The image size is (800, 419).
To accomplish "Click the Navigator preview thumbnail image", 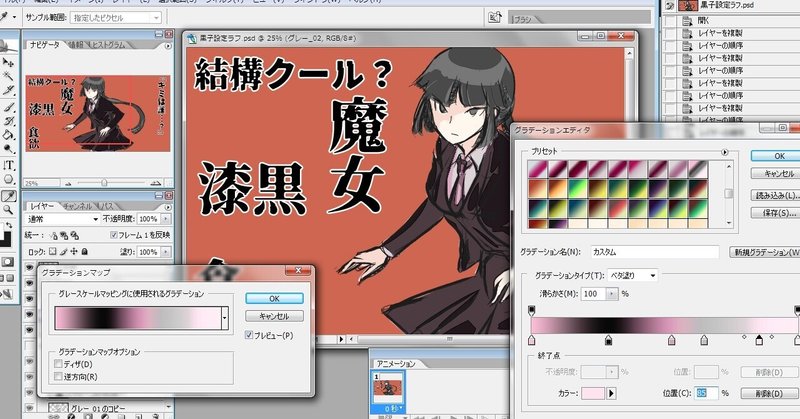I will pos(97,113).
